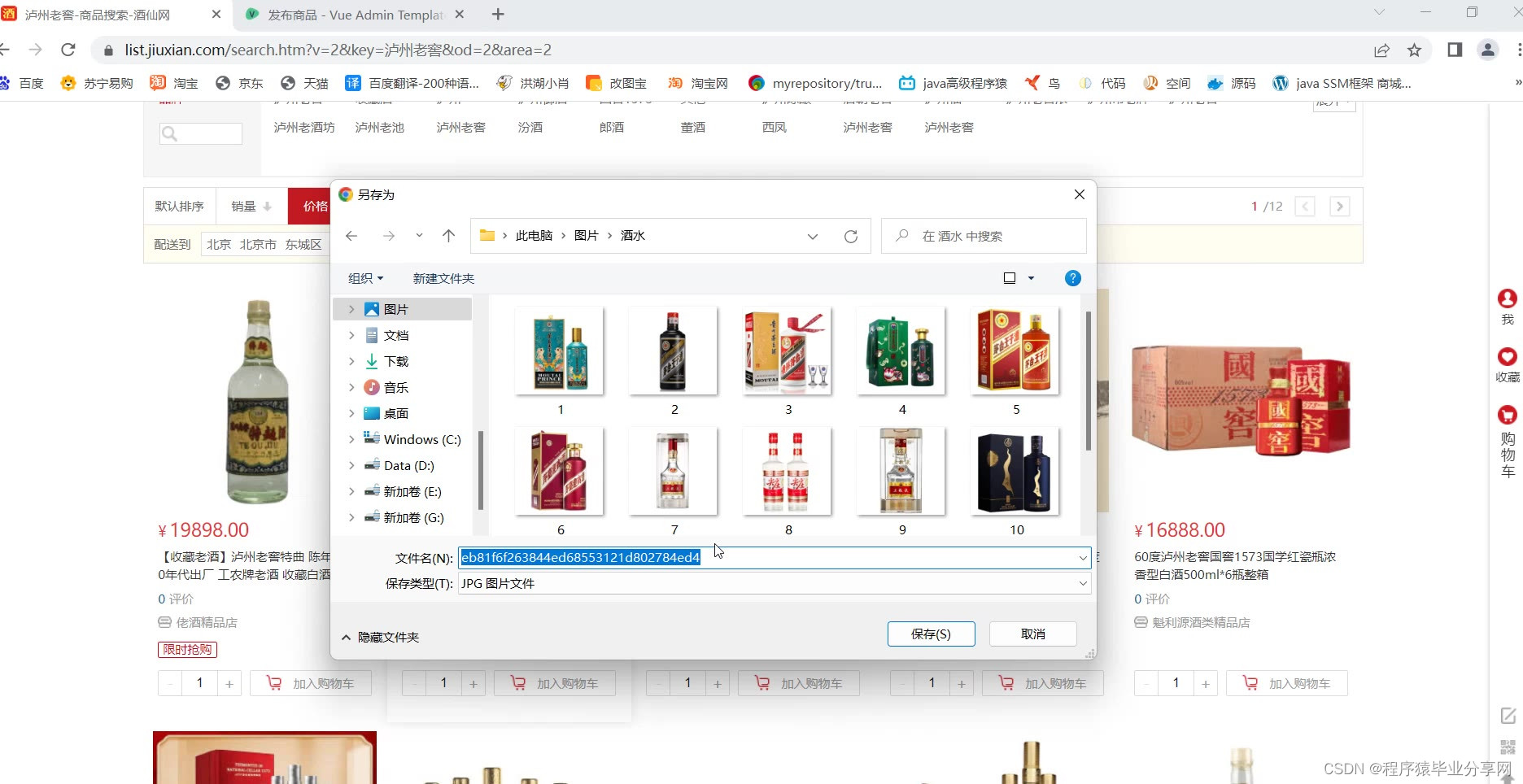The image size is (1523, 784).
Task: Click the 保存(S) button
Action: [x=931, y=634]
